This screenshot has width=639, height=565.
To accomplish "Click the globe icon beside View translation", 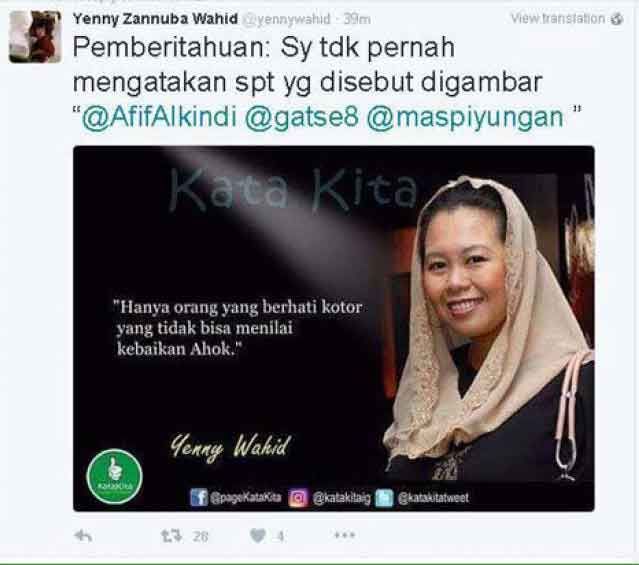I will (x=617, y=19).
